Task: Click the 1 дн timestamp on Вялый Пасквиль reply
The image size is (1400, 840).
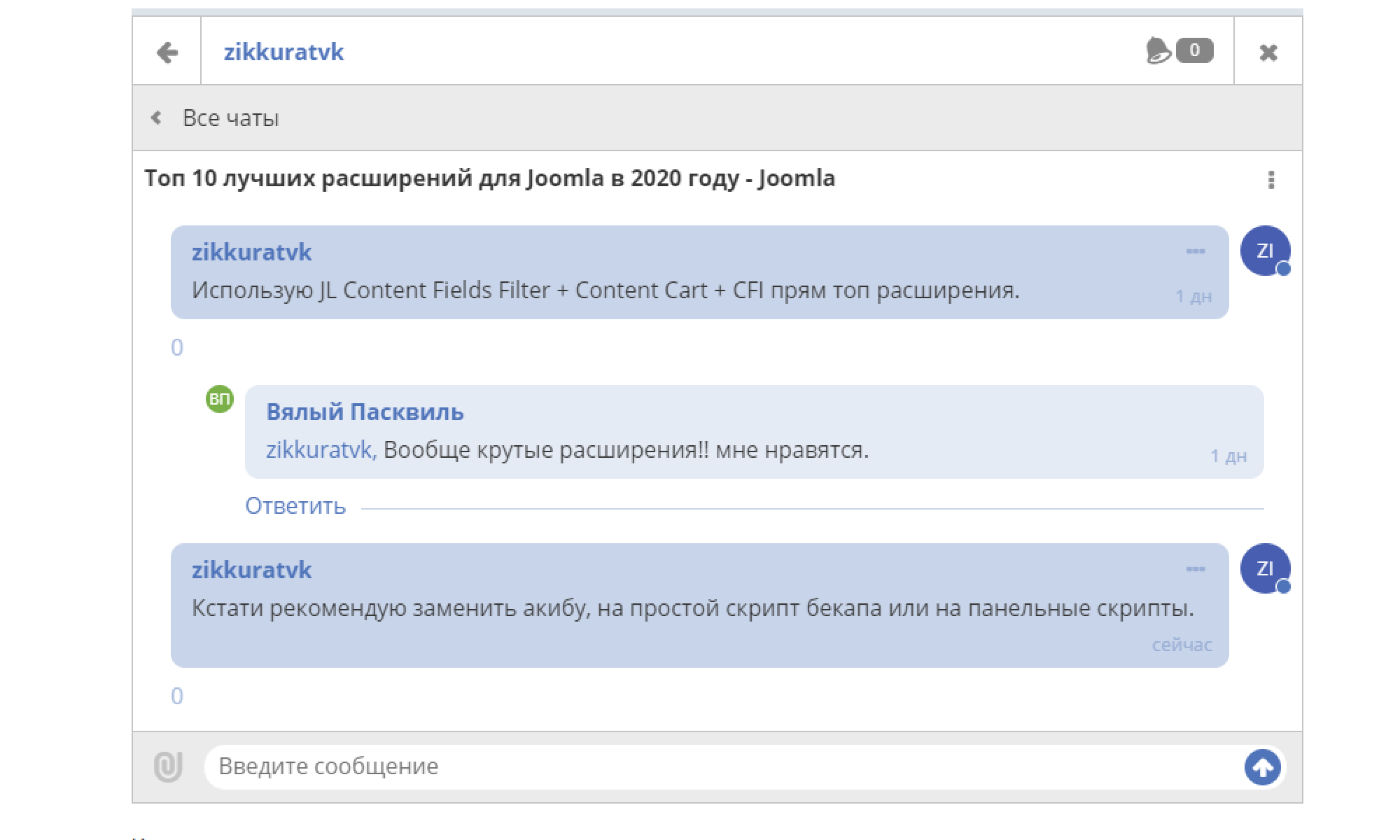Action: click(1228, 456)
